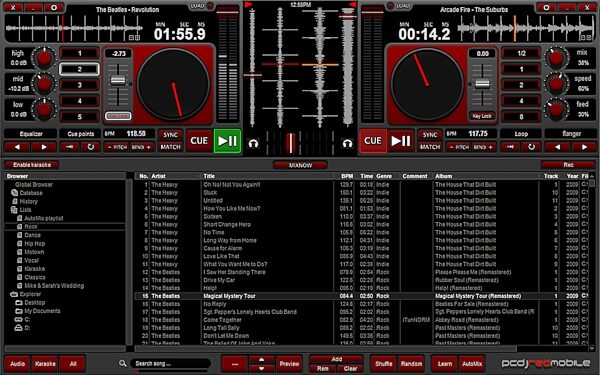Click the left deck jog wheel platter
Viewport: 600px width, 375px height.
coord(173,84)
